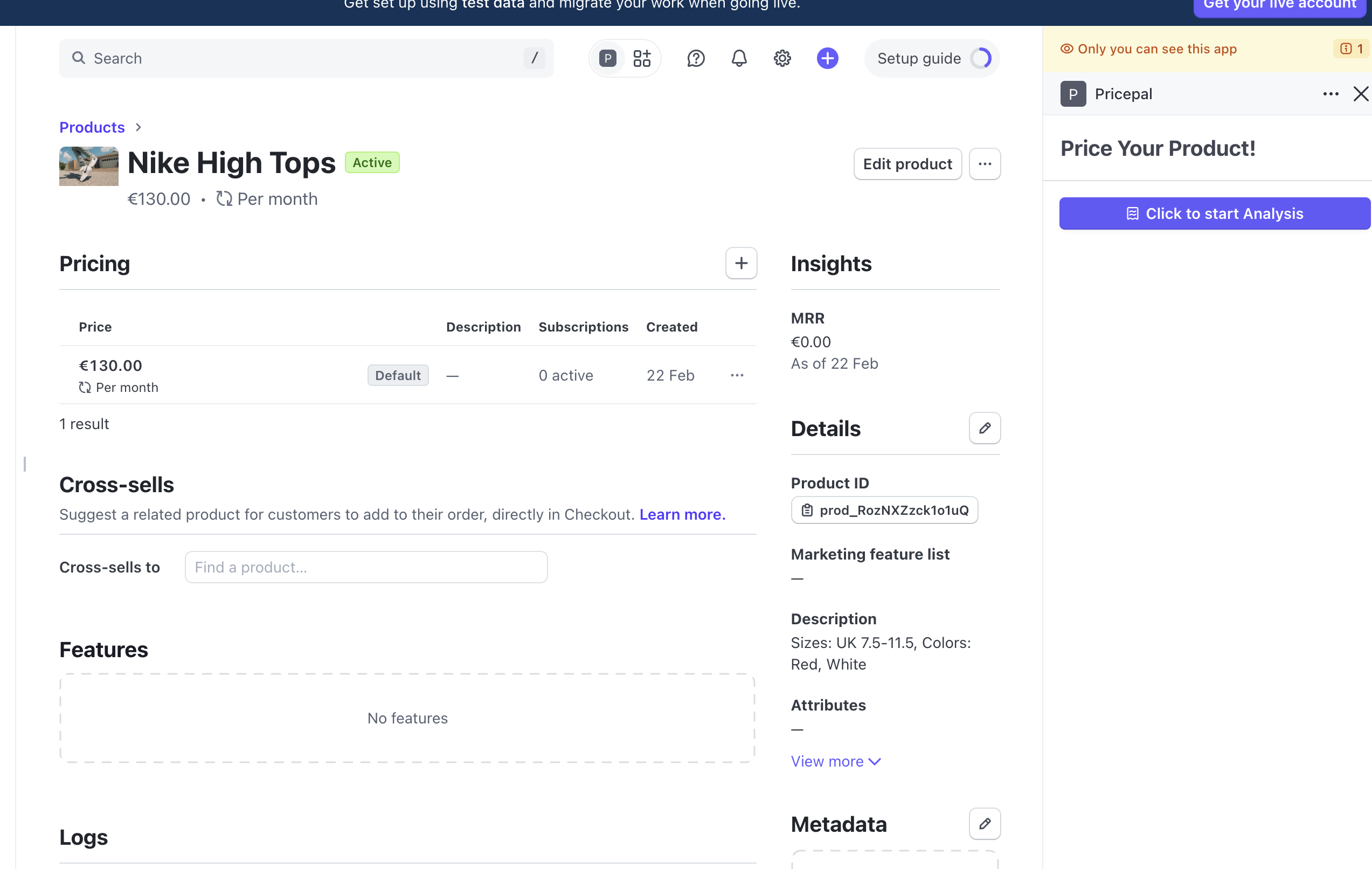
Task: Select the Pricepal app icon in toolbar
Action: click(607, 58)
